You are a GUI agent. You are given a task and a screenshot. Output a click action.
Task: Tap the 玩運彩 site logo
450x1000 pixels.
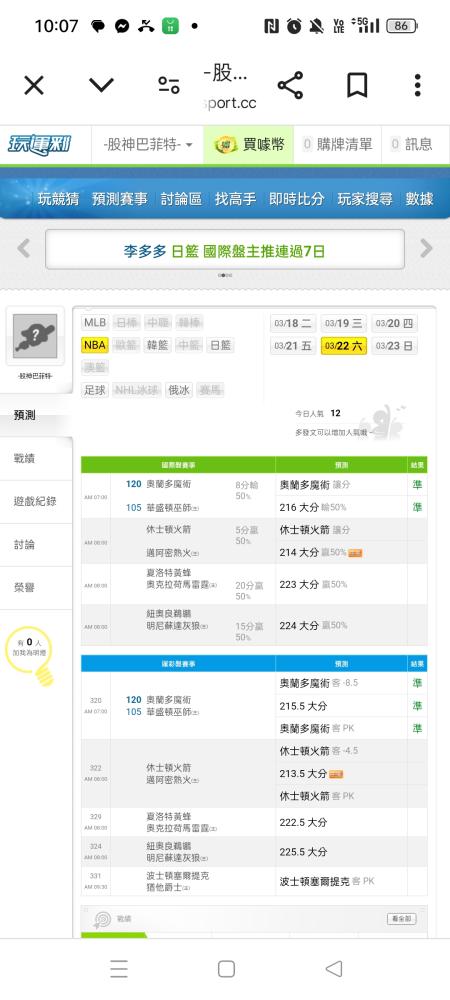tap(40, 145)
